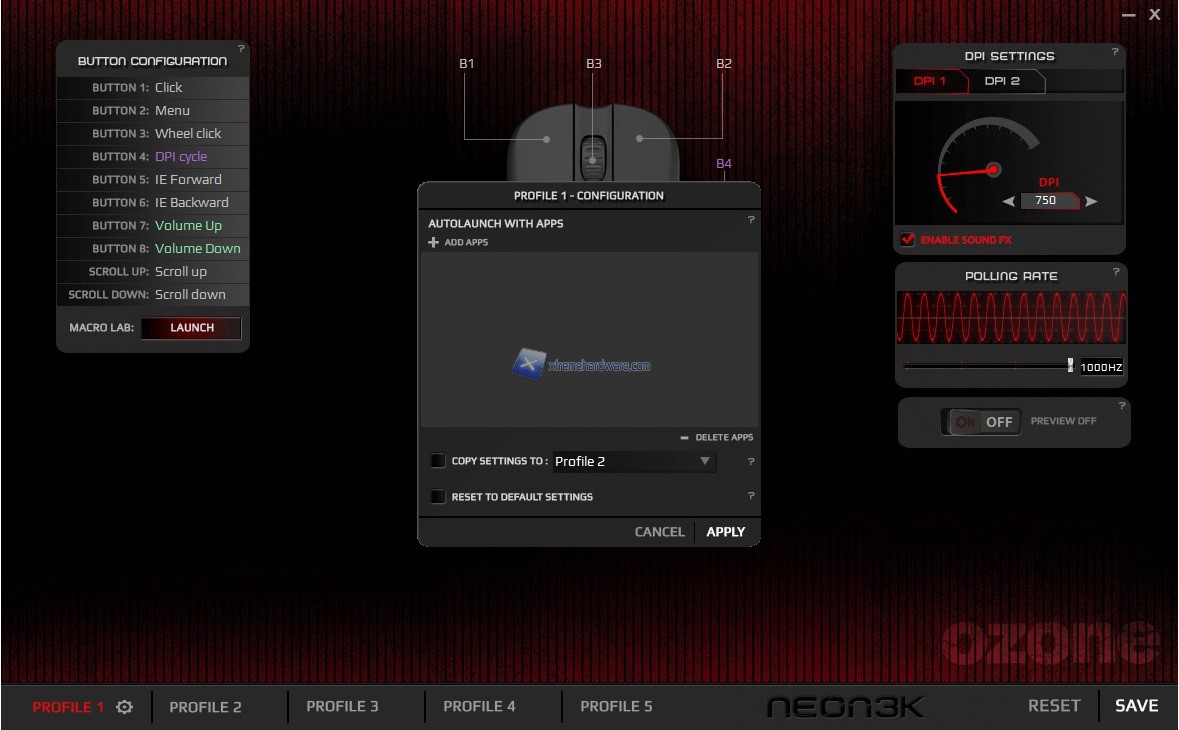Click the minus icon to delete apps
This screenshot has width=1179, height=730.
pyautogui.click(x=684, y=437)
